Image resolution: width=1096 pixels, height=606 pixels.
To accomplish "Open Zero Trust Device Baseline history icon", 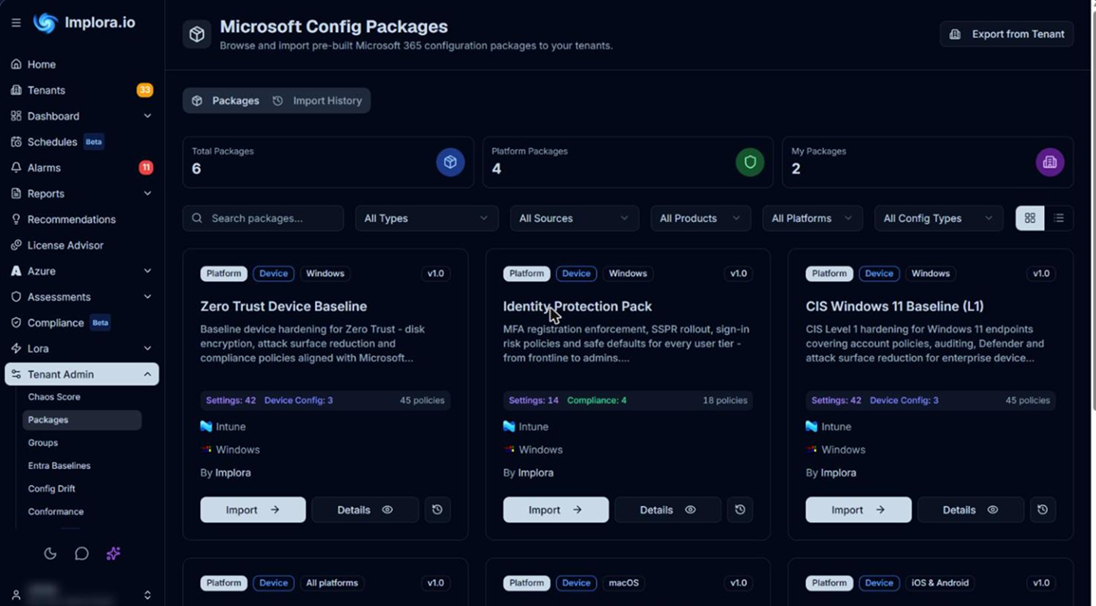I will (x=438, y=510).
